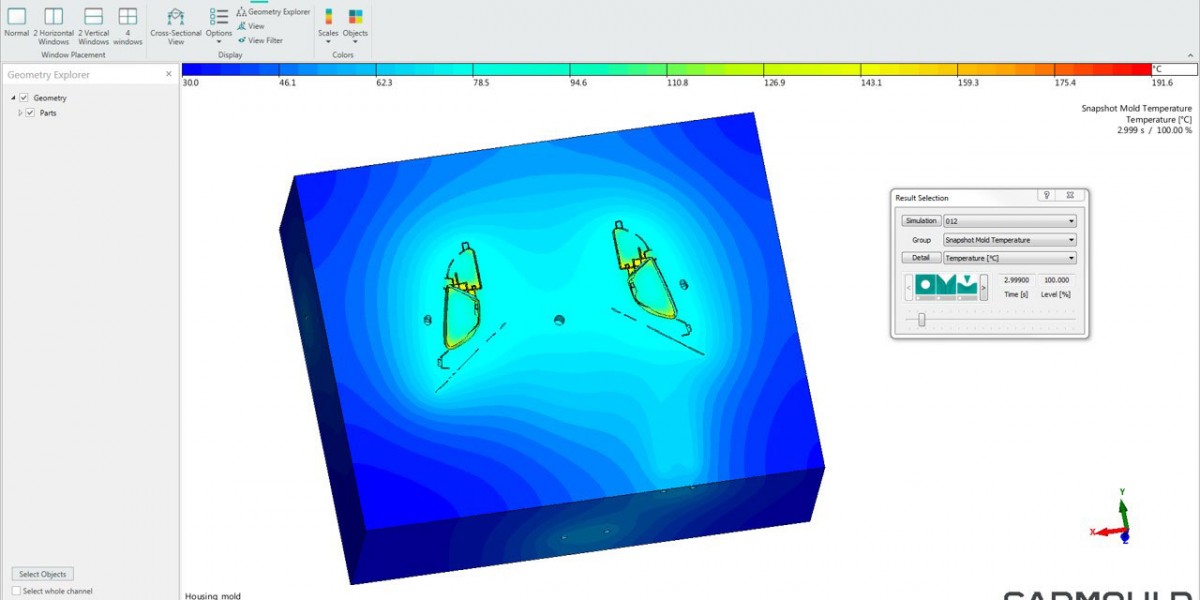The width and height of the screenshot is (1200, 600).
Task: Expand the Parts tree node
Action: [20, 113]
